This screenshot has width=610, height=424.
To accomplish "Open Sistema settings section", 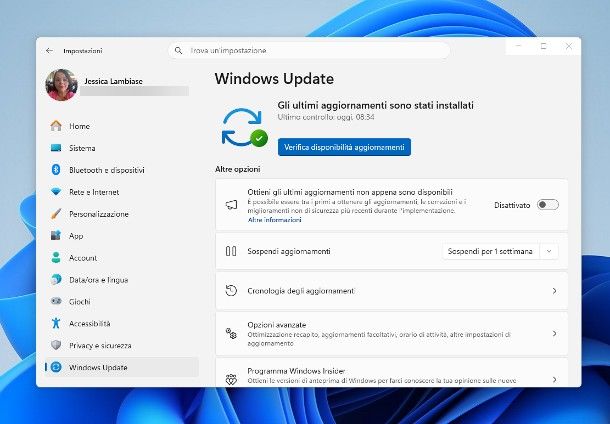I will tap(121, 148).
